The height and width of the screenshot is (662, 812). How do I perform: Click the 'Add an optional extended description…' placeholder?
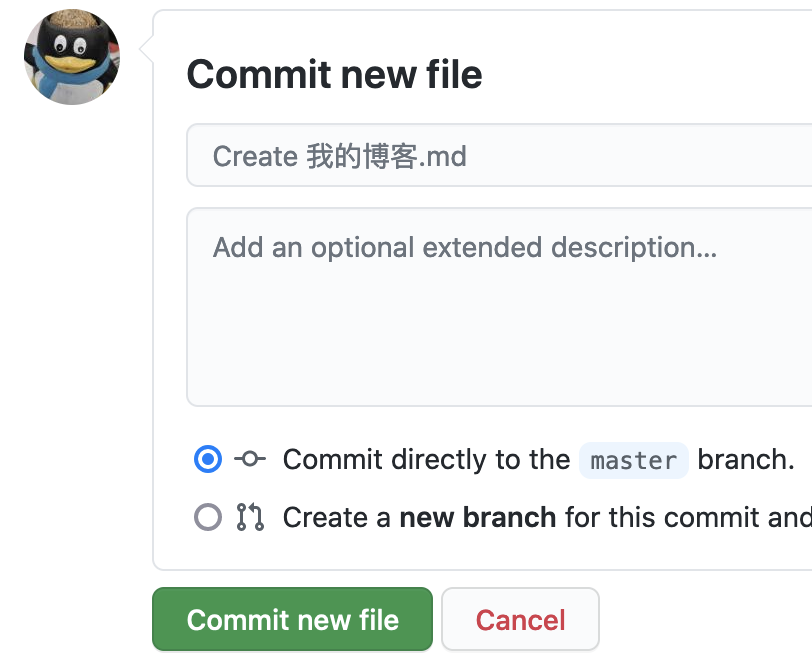tap(464, 247)
